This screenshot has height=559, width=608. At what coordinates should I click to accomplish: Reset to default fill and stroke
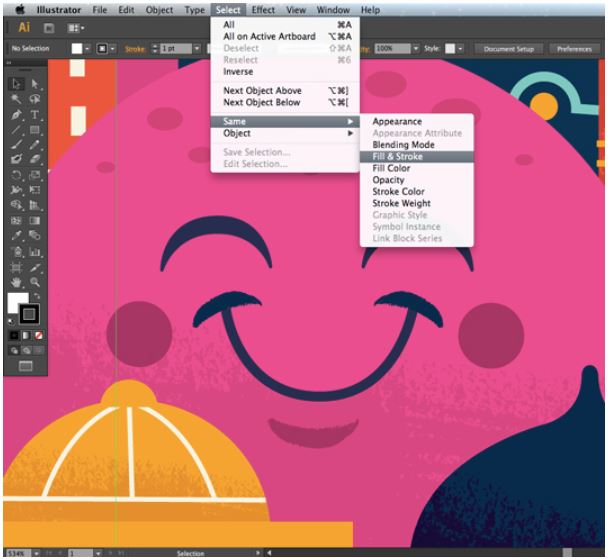point(11,321)
